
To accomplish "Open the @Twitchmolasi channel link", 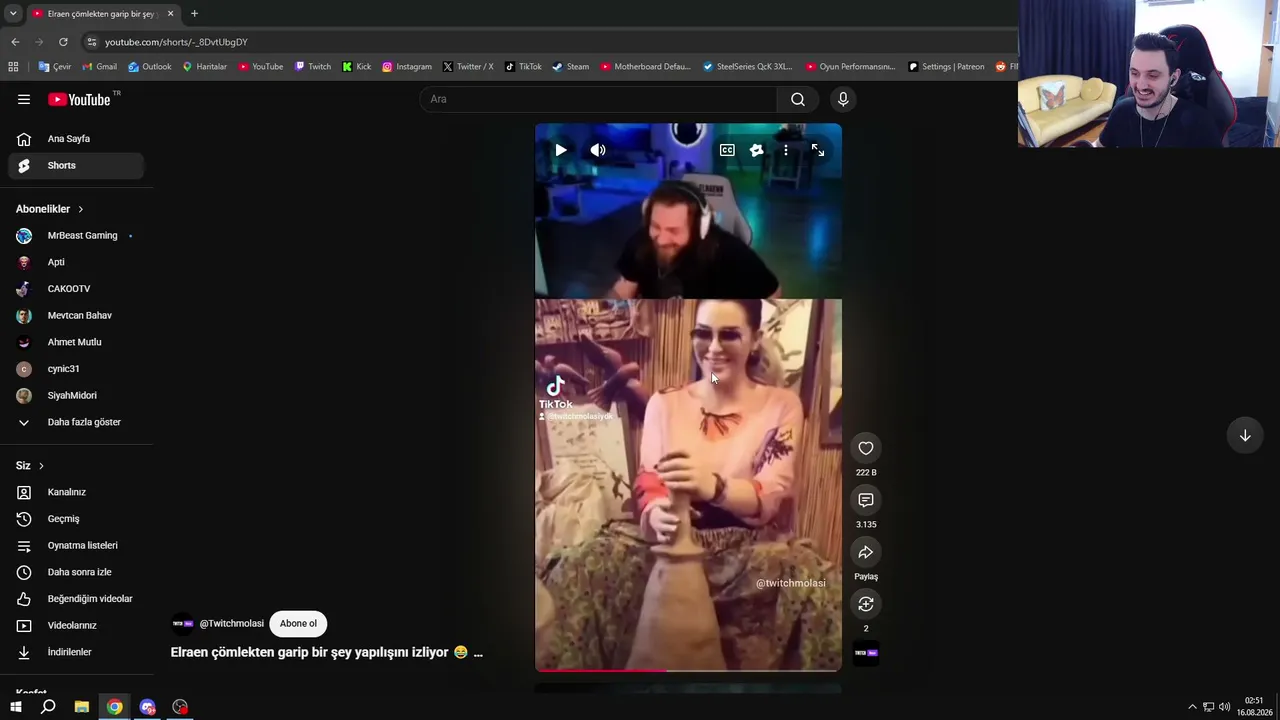I will click(x=231, y=623).
